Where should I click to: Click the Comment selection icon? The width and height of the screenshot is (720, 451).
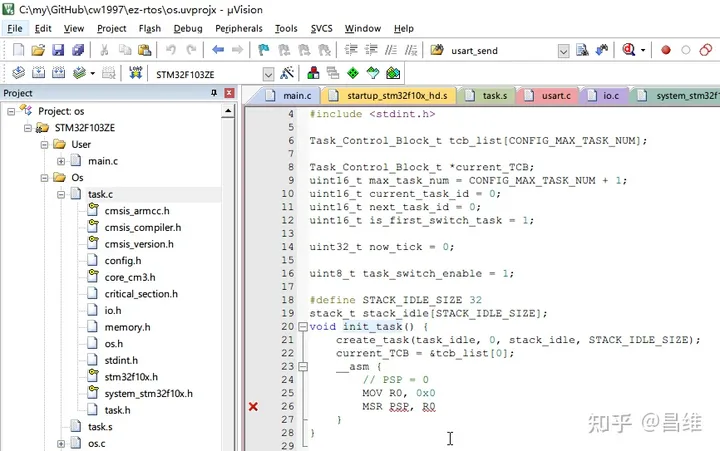click(391, 50)
